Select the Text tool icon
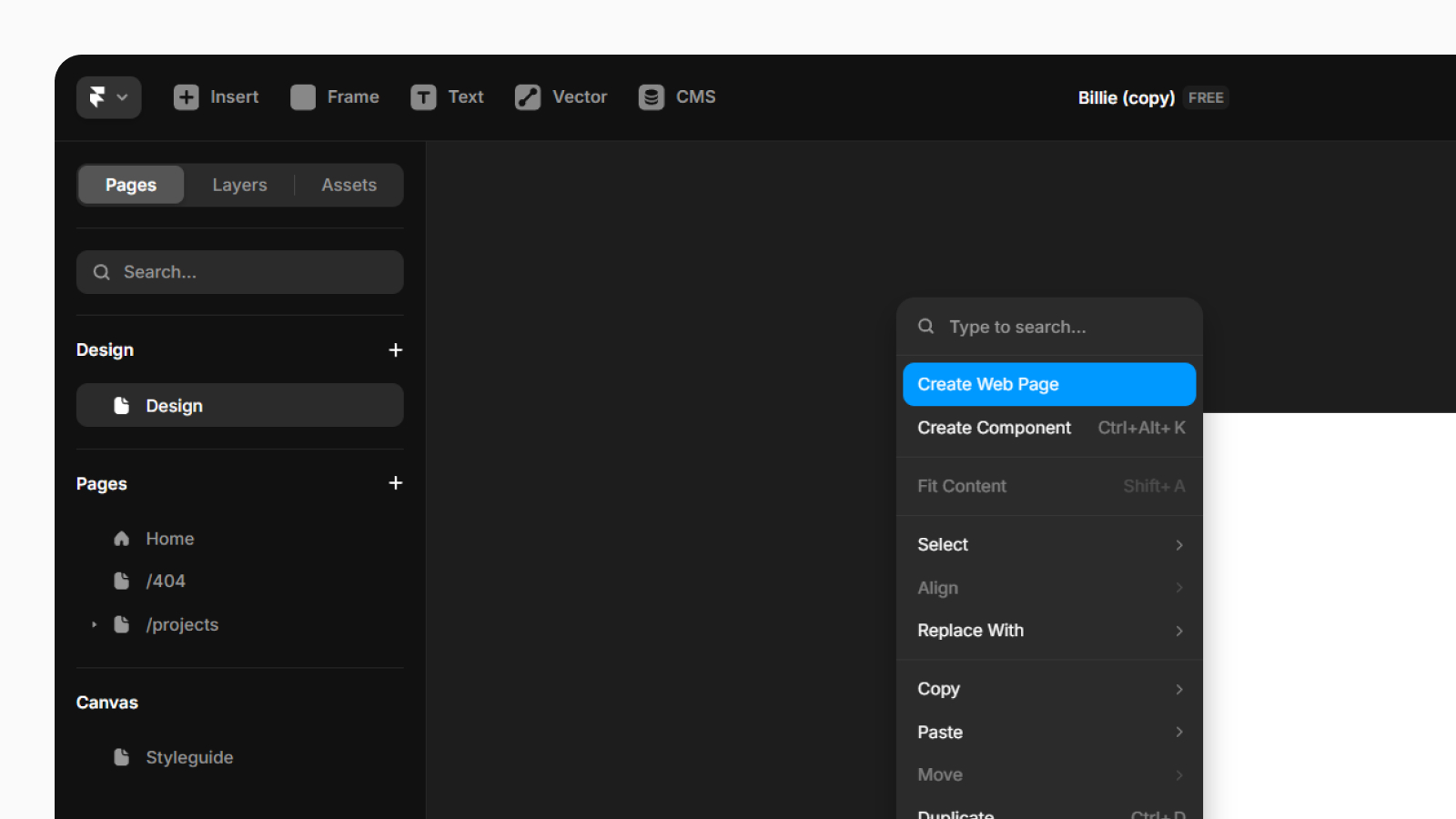Screen dimensions: 1456x819 tap(423, 97)
